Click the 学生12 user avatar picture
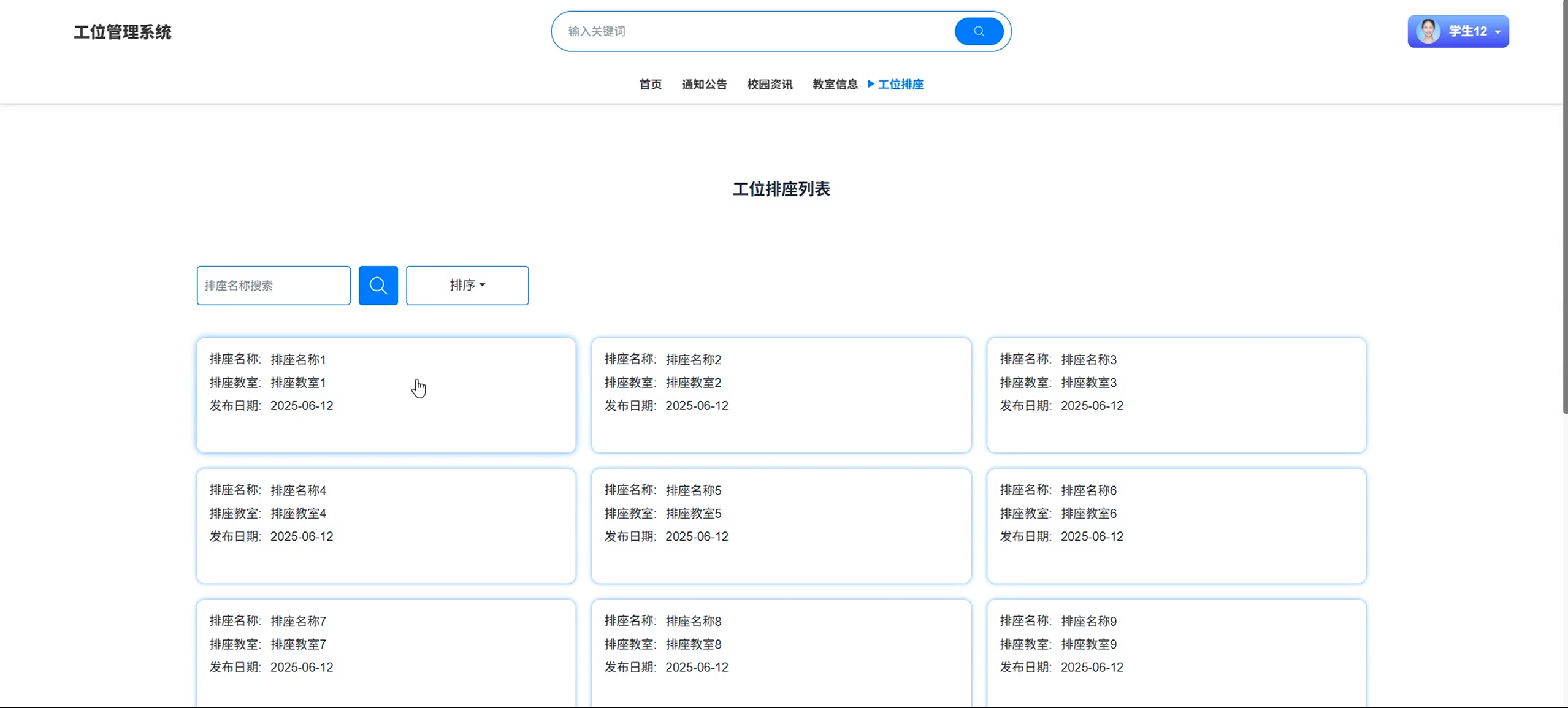The width and height of the screenshot is (1568, 708). (1428, 31)
